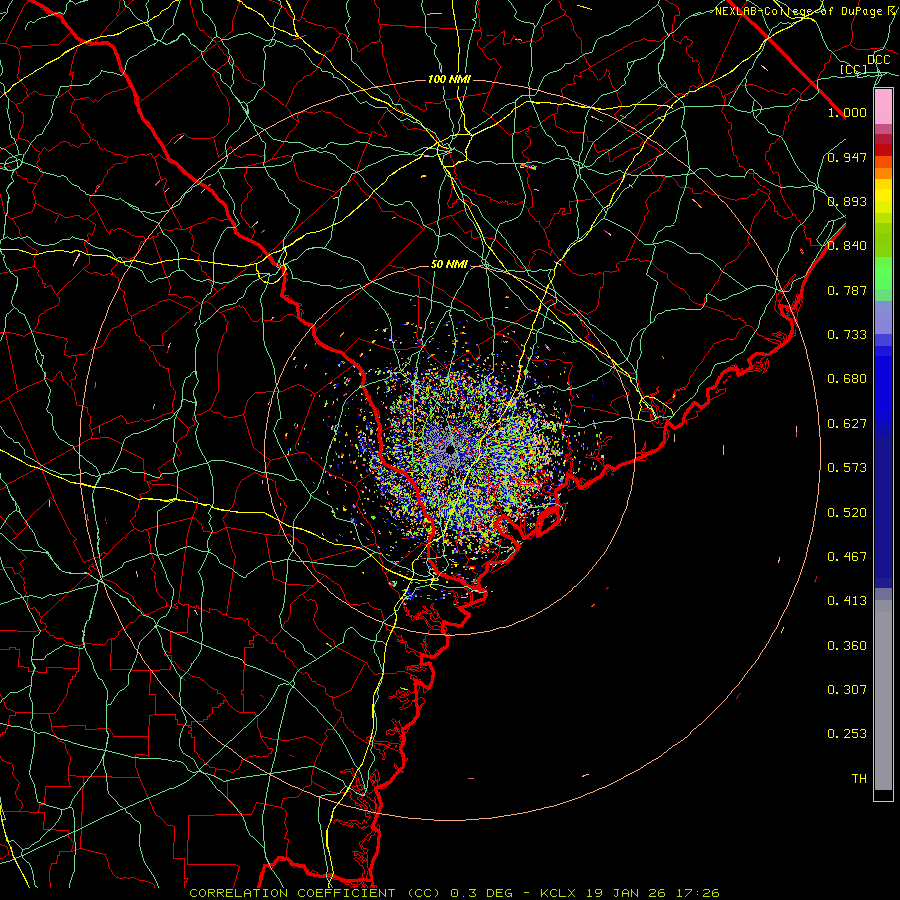
Task: Click the 0.893 legend value
Action: 847,201
